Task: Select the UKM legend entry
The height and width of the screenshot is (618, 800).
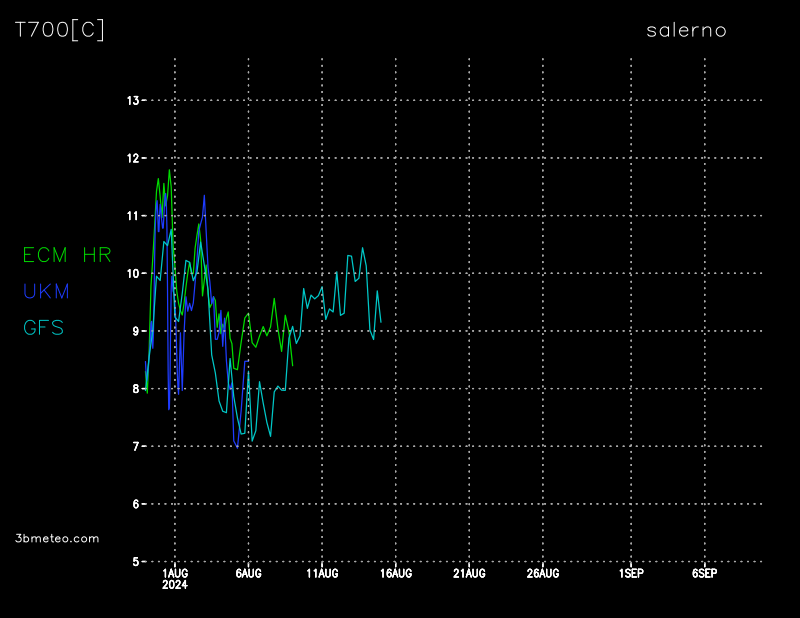Action: coord(46,291)
